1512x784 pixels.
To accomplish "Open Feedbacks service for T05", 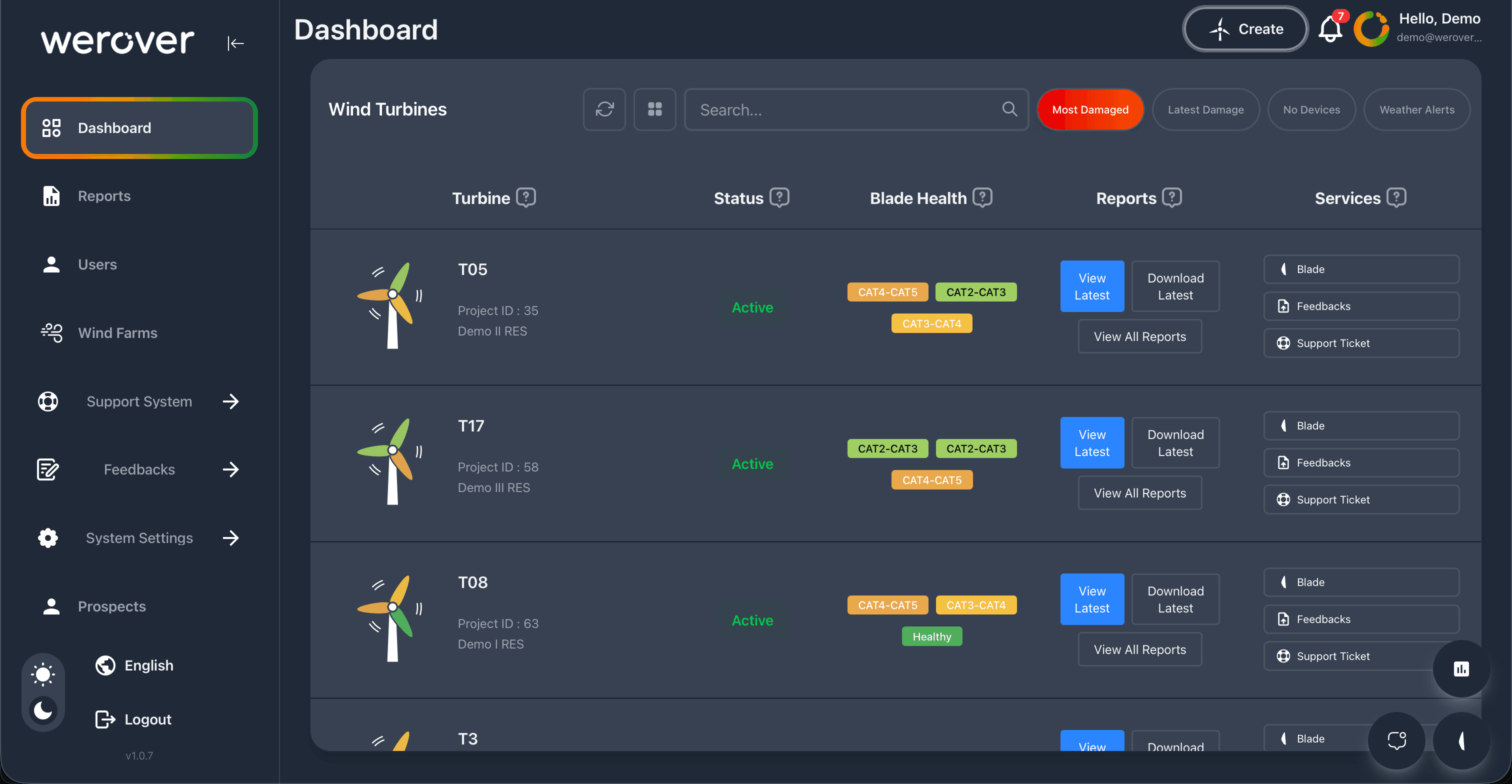I will (1361, 306).
